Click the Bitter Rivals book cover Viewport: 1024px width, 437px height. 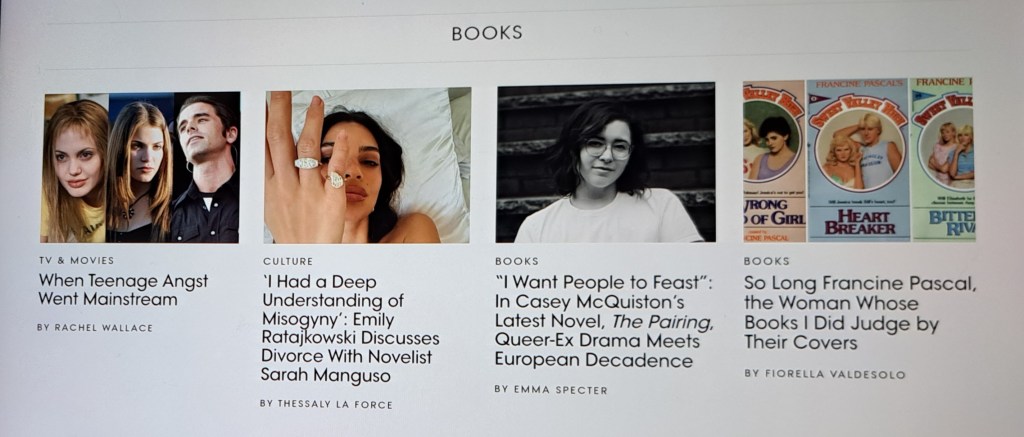942,159
